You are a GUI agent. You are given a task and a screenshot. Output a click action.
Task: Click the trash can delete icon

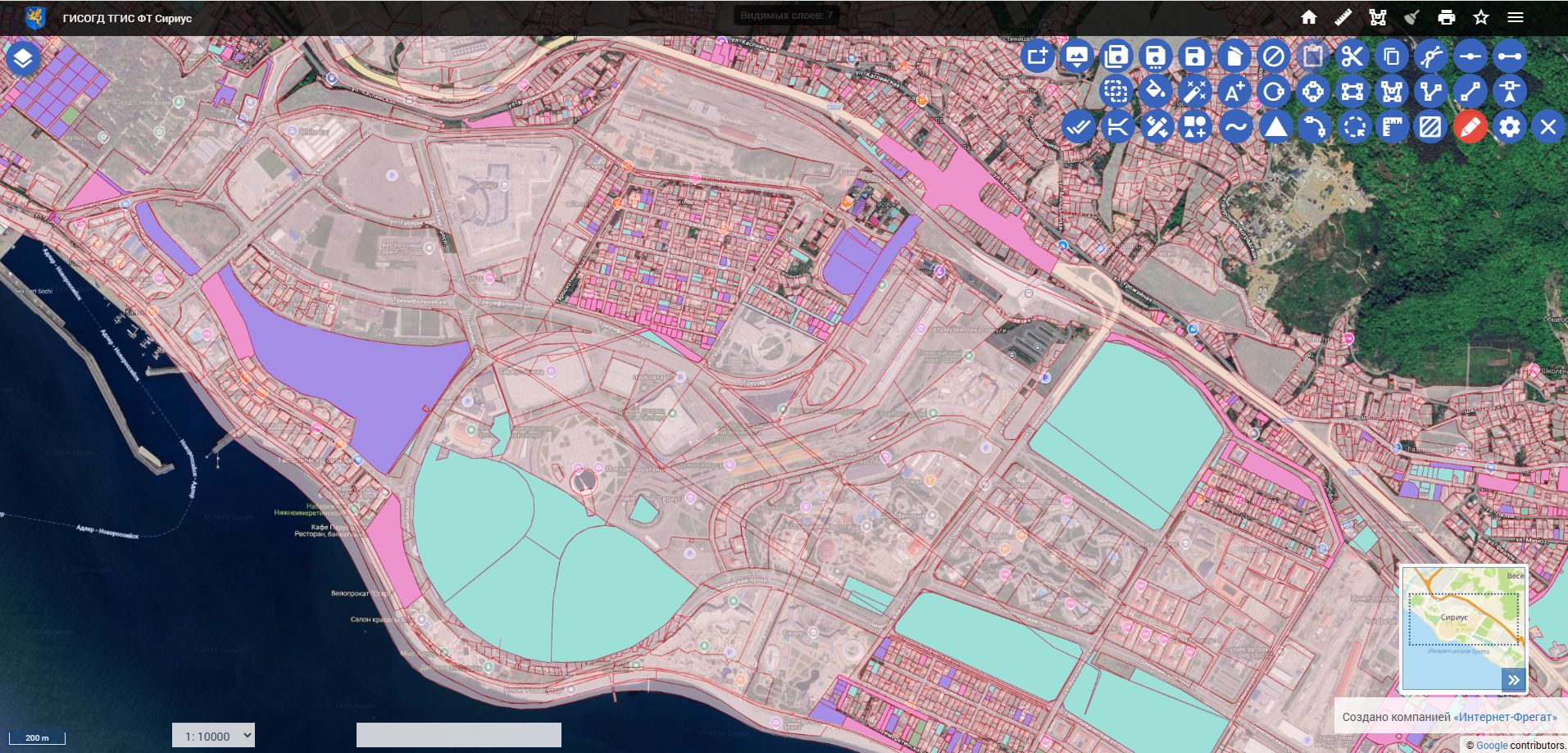(x=1234, y=57)
